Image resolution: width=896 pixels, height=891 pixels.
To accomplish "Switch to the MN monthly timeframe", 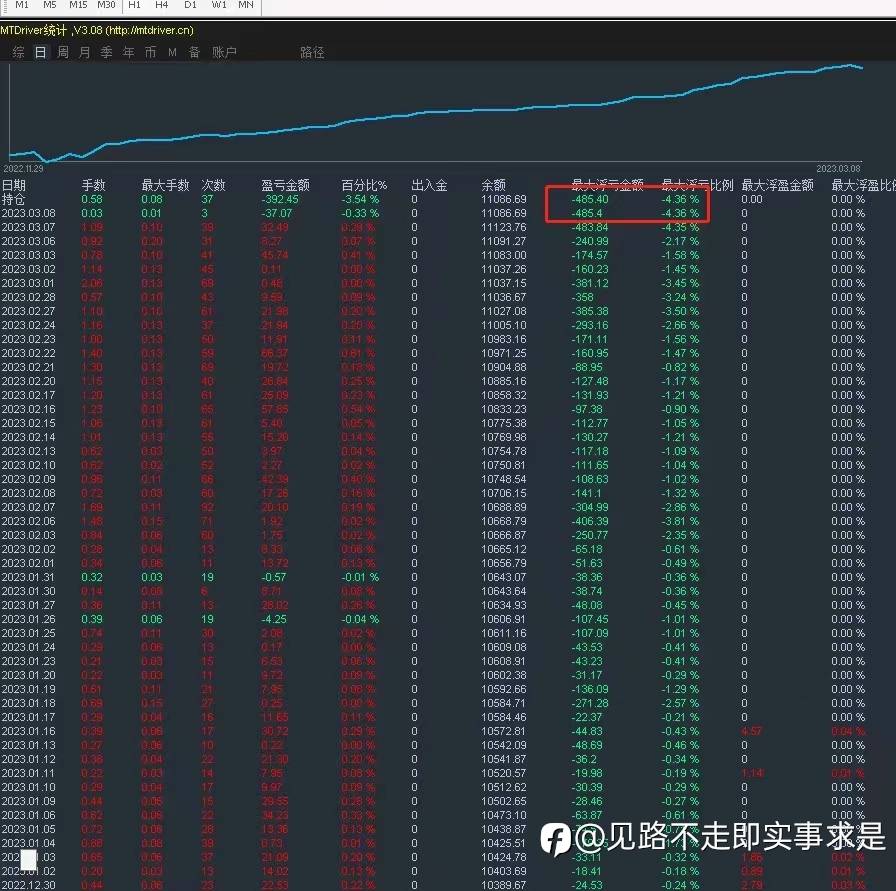I will [x=246, y=5].
